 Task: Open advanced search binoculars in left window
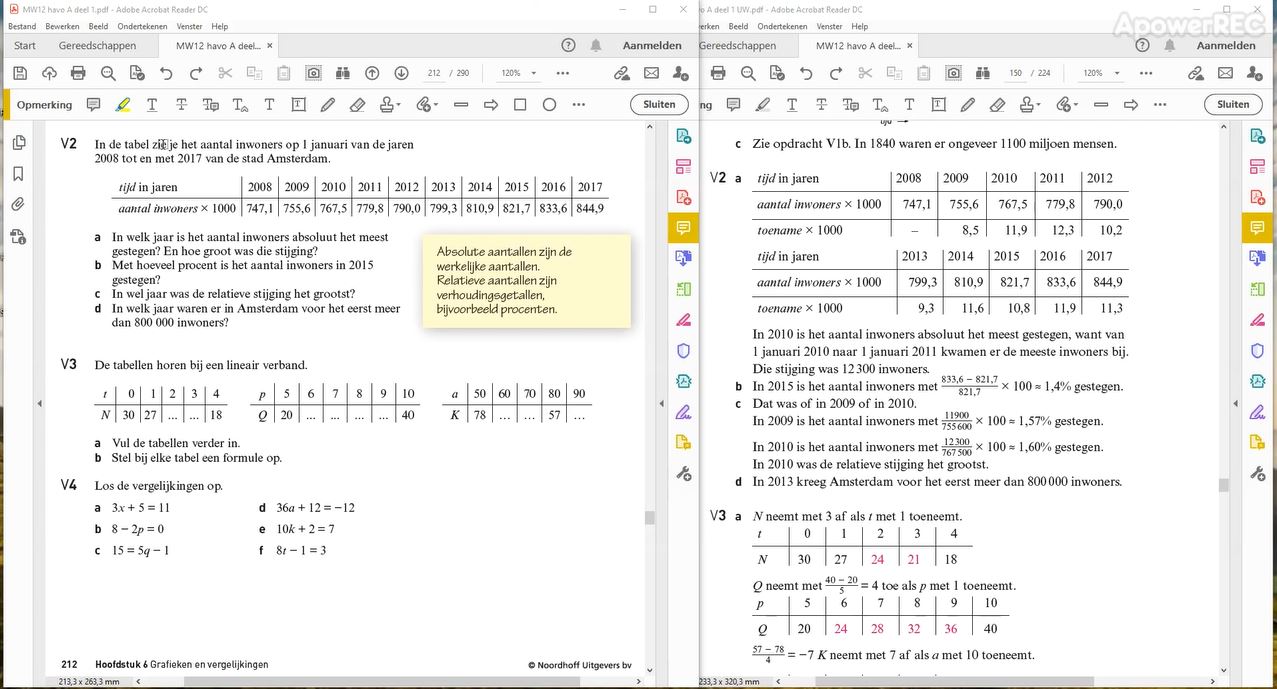[343, 73]
